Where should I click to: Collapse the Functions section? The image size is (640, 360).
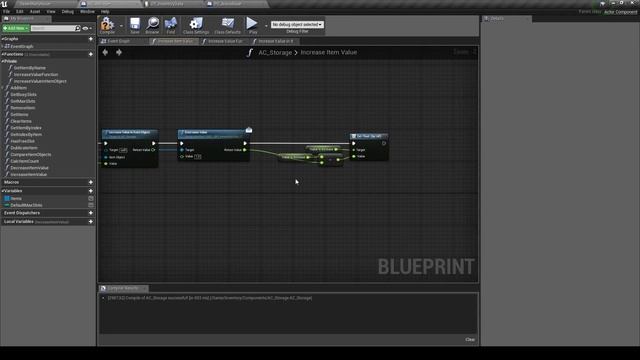pyautogui.click(x=2, y=54)
